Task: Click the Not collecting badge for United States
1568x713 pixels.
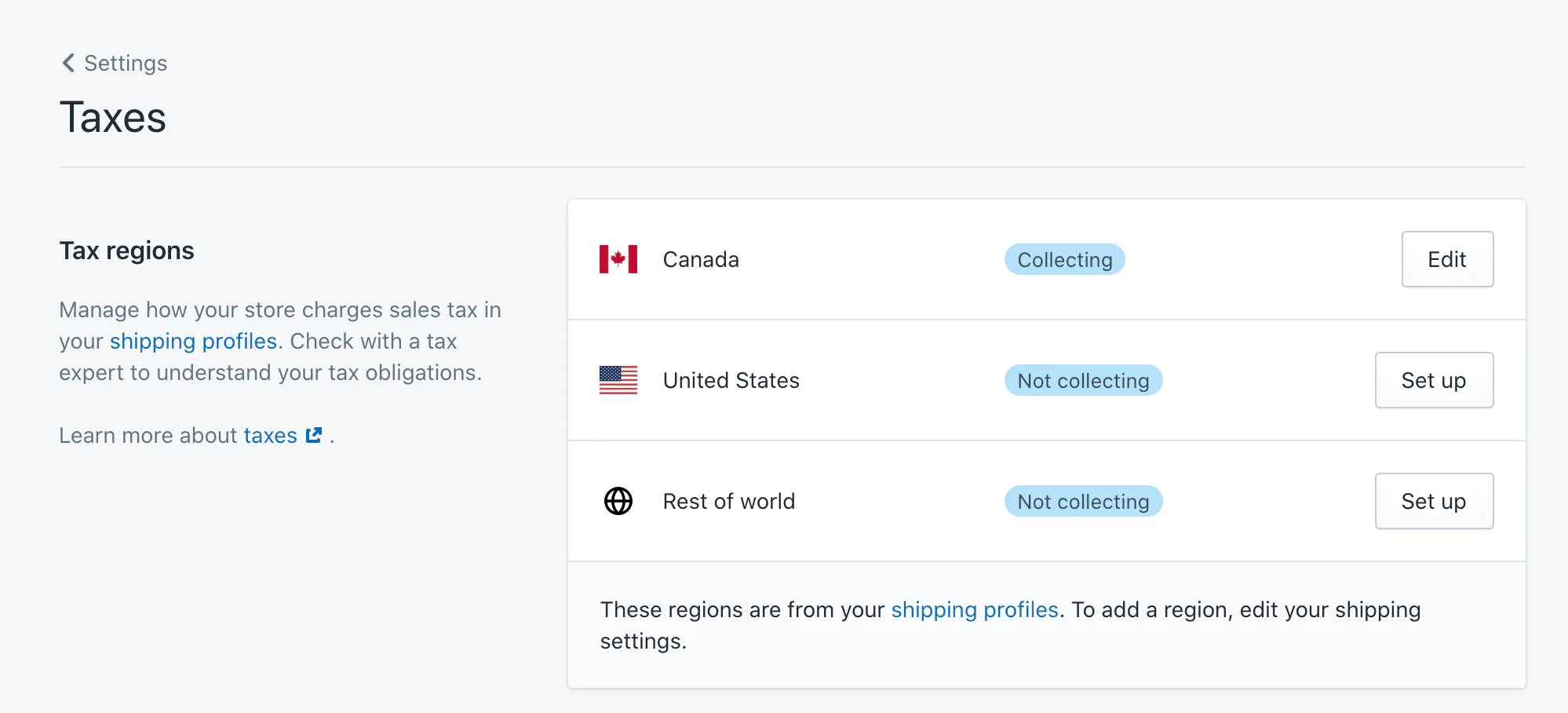Action: (x=1083, y=380)
